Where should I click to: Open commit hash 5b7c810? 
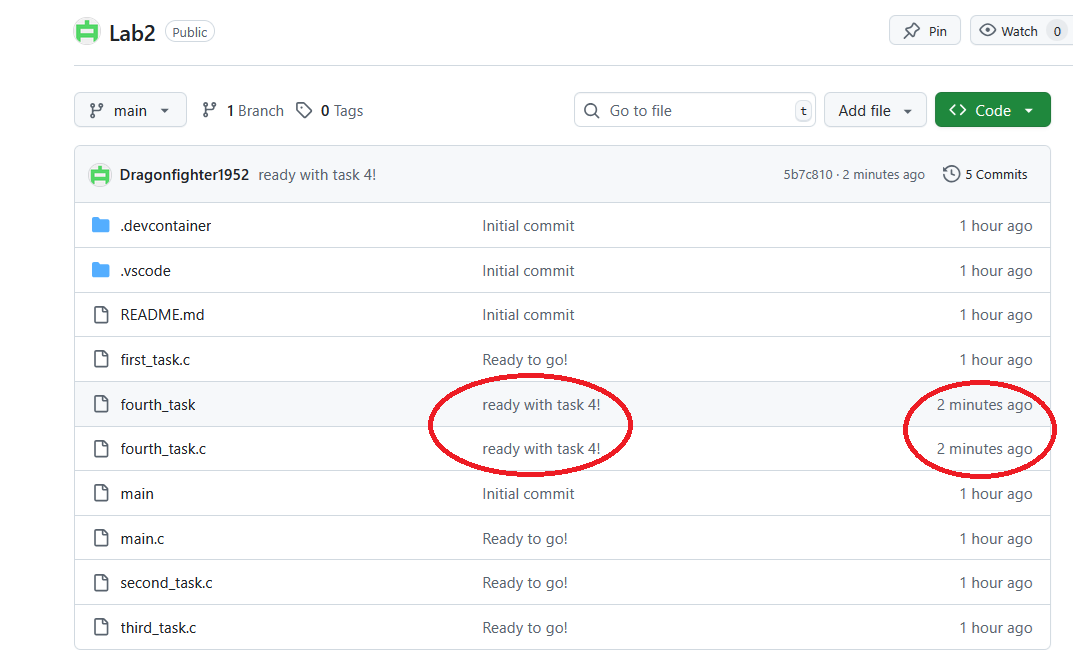[x=807, y=175]
